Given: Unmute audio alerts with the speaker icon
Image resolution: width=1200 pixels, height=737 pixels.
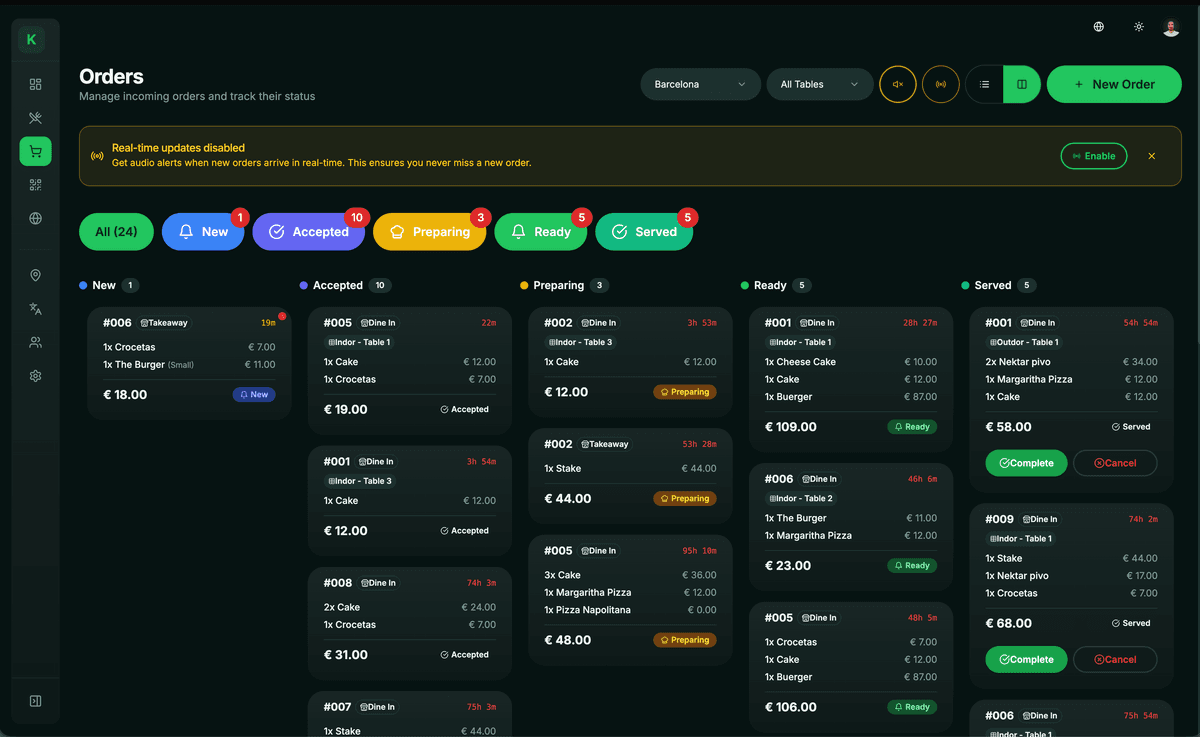Looking at the screenshot, I should [x=897, y=84].
